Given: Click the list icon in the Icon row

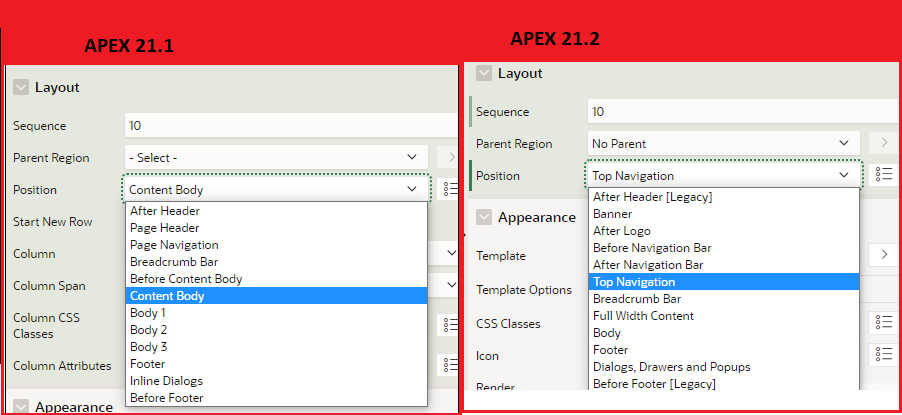Looking at the screenshot, I should (x=883, y=354).
